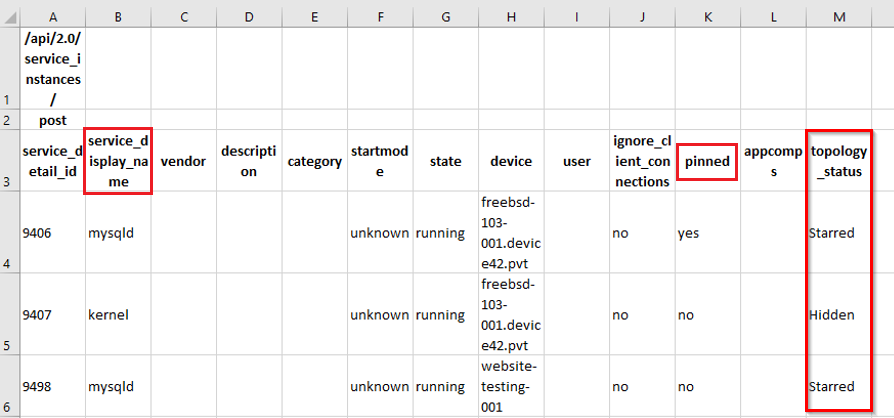Click the Hidden topology status cell
This screenshot has width=894, height=418.
point(839,315)
